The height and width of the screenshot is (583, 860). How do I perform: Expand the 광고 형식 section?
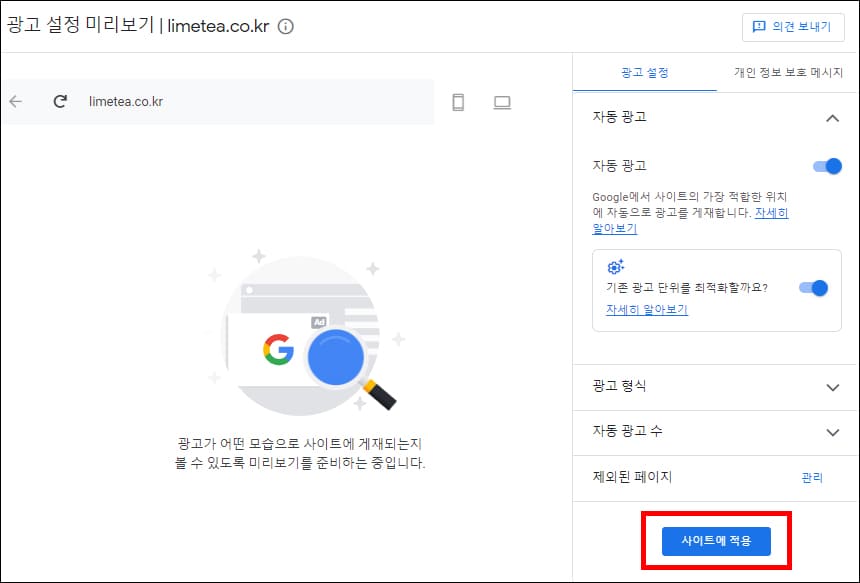coord(835,387)
